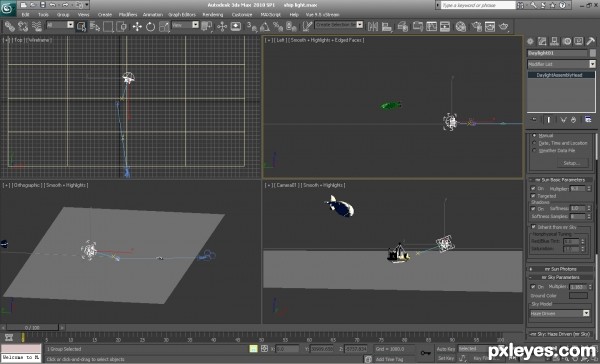Image resolution: width=600 pixels, height=364 pixels.
Task: Switch to Create command panel tab
Action: 531,41
